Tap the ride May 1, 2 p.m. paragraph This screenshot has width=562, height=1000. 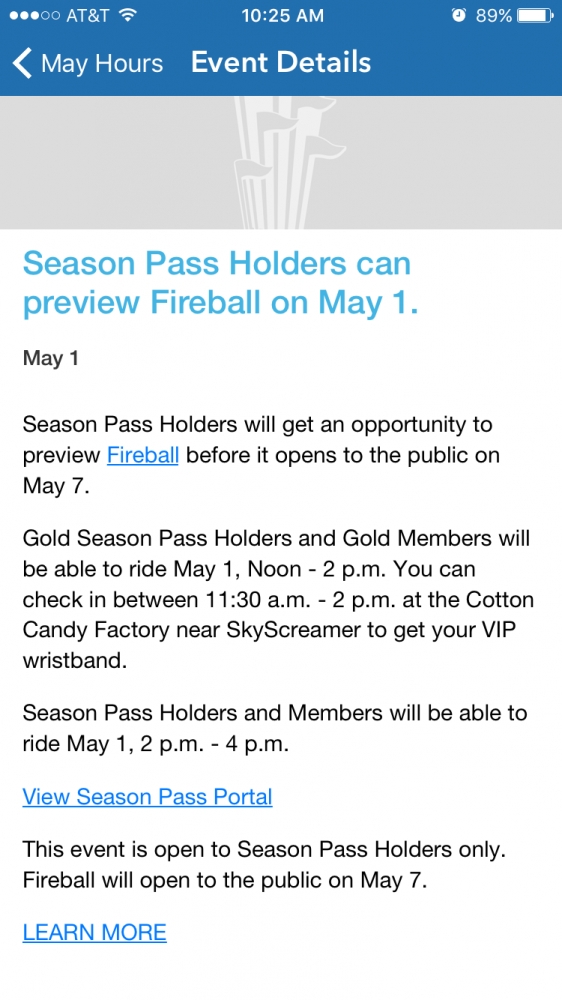coord(275,728)
